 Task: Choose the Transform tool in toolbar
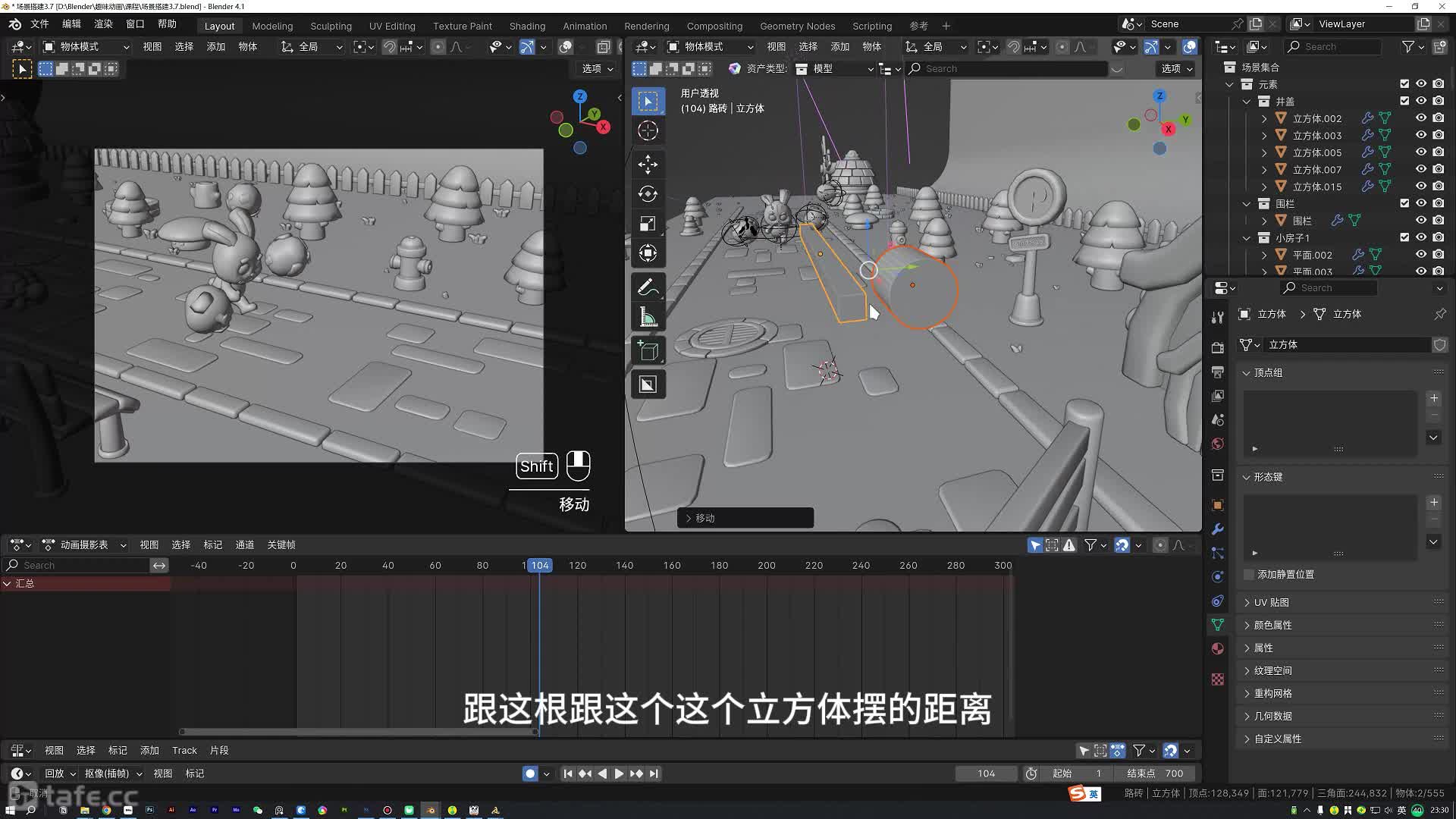point(648,253)
